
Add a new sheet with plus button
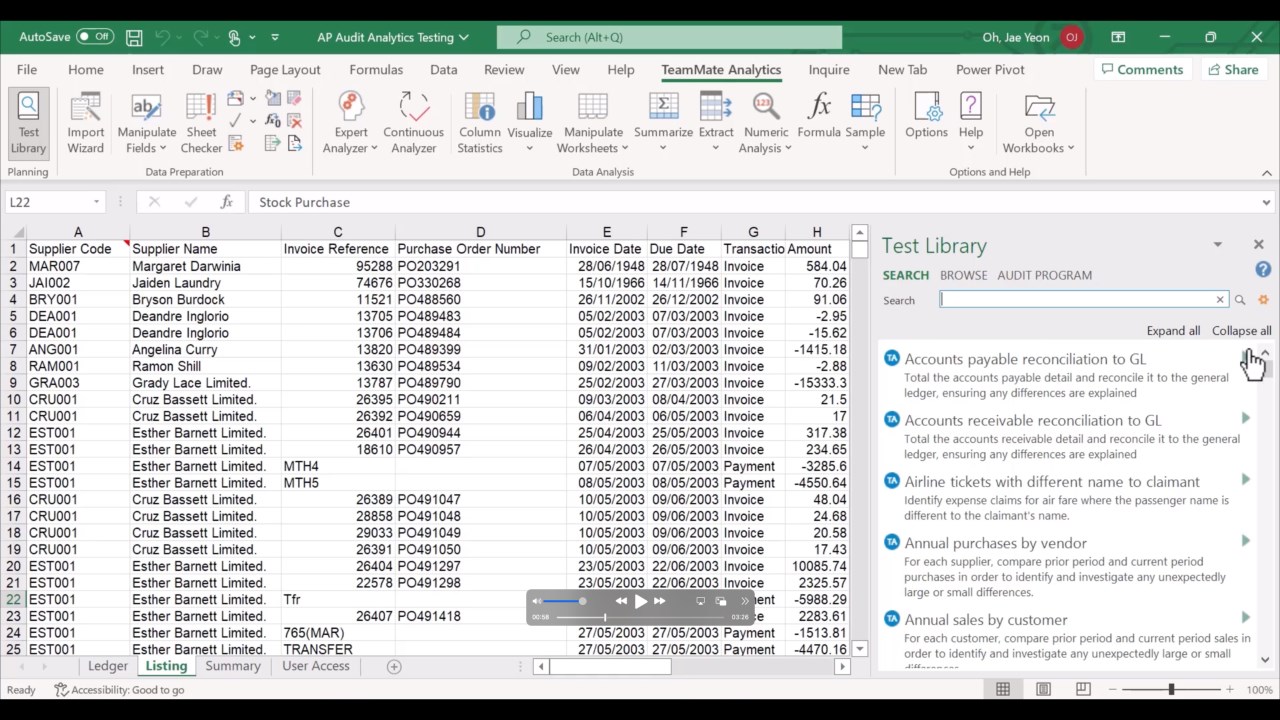394,666
